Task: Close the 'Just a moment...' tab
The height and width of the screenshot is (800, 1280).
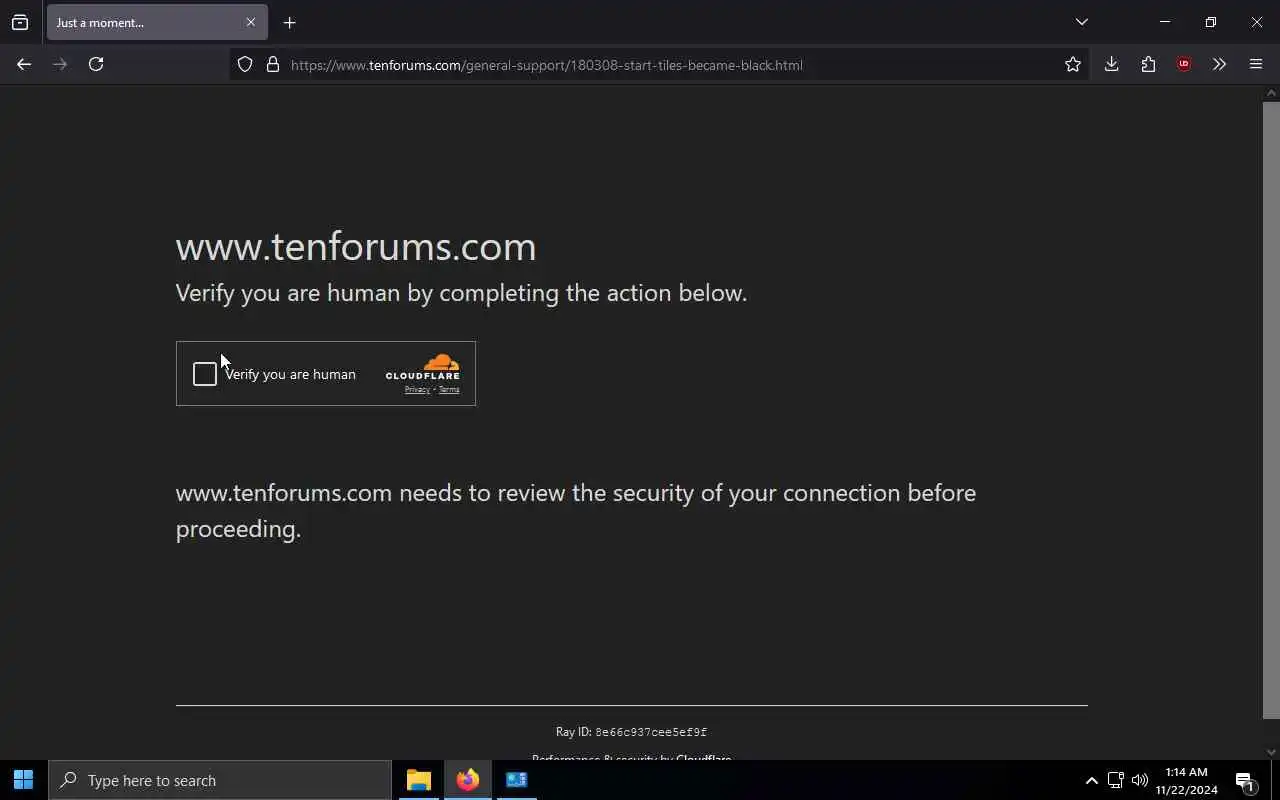Action: tap(251, 22)
